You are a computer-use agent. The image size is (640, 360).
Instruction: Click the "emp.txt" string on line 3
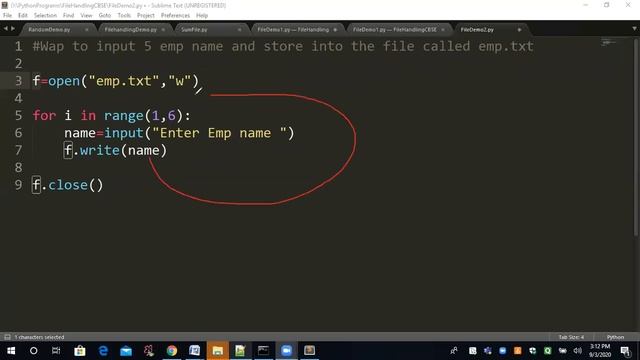point(124,81)
